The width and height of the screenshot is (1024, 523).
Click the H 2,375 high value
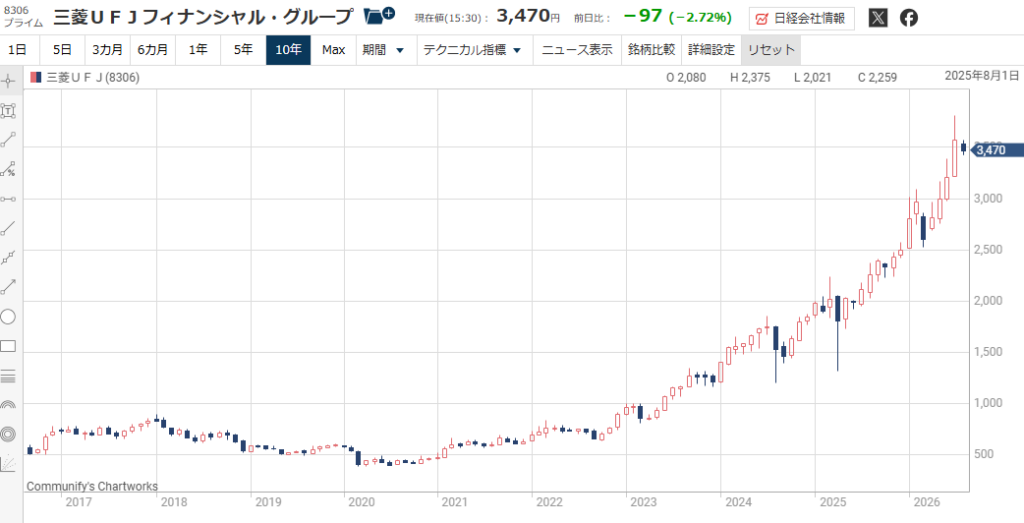750,78
